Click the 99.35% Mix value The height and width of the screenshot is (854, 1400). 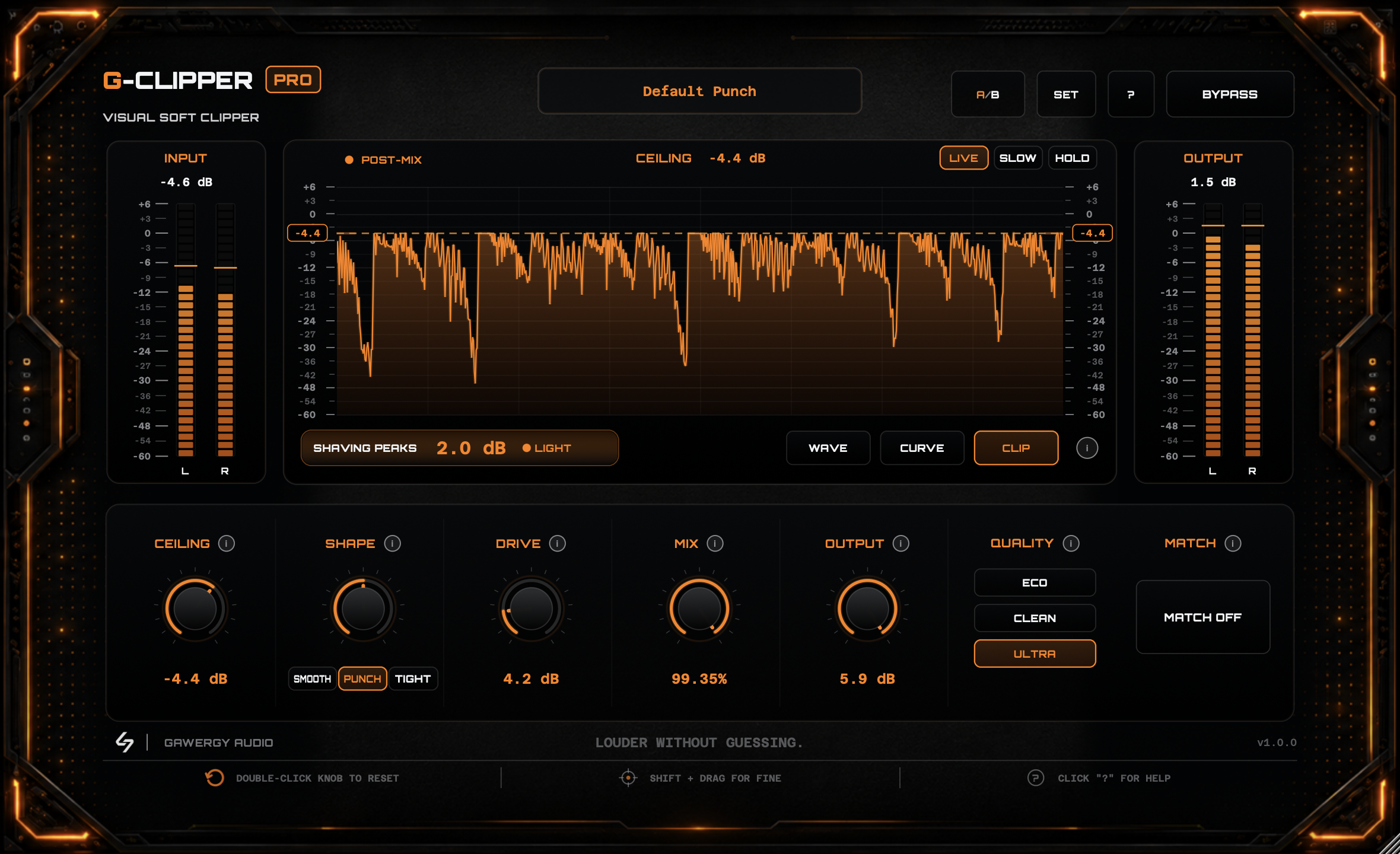tap(699, 678)
